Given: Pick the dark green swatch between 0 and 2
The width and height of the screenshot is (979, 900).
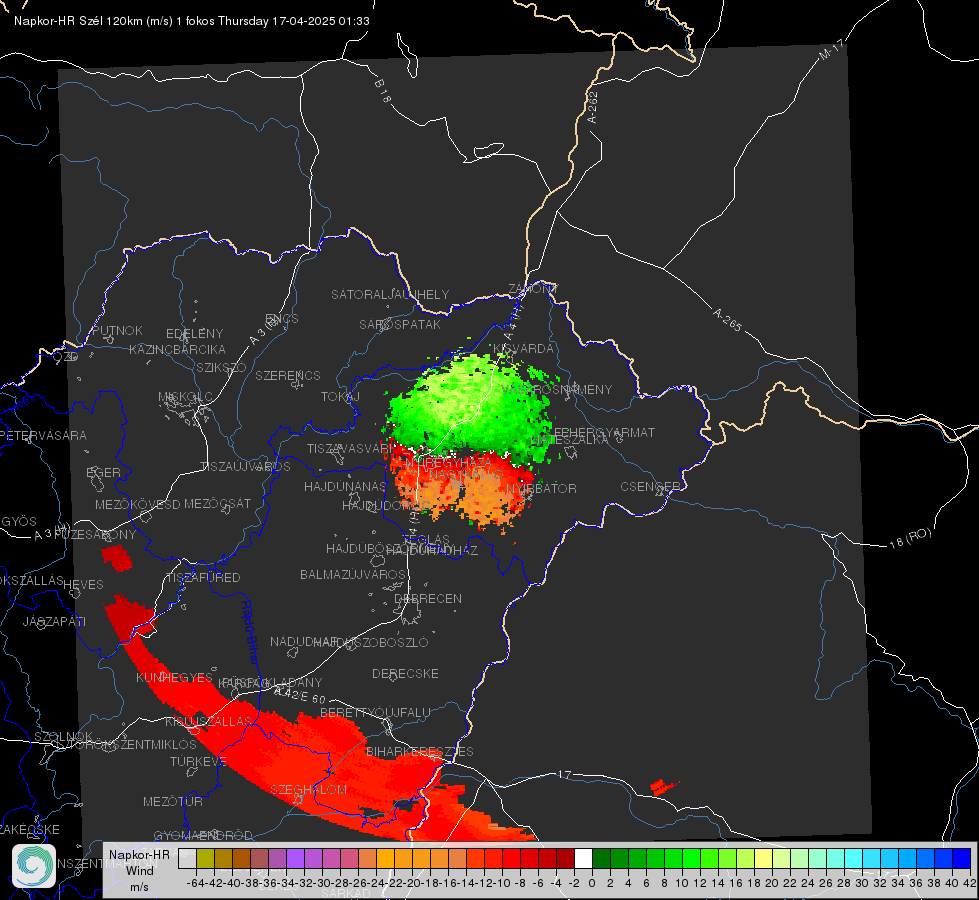Looking at the screenshot, I should pos(601,859).
